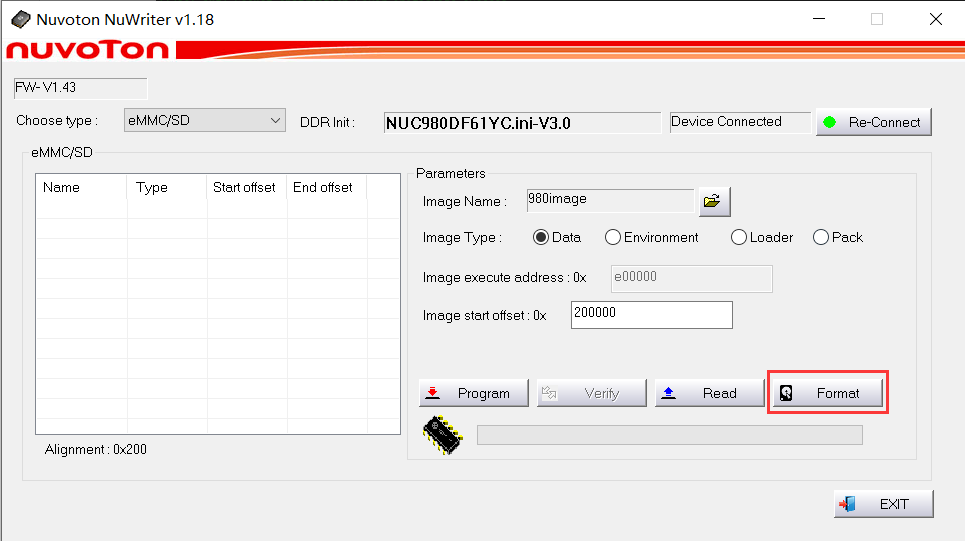Click the Program button
Image resolution: width=965 pixels, height=541 pixels.
click(x=473, y=393)
